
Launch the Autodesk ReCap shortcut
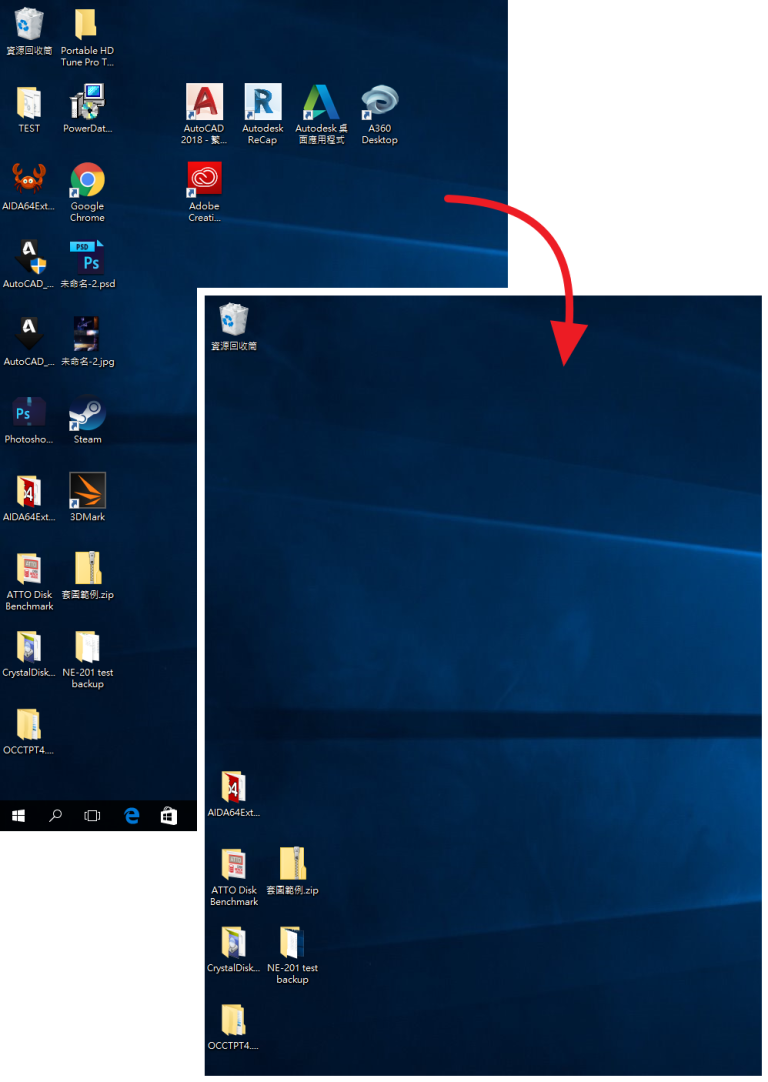pyautogui.click(x=262, y=103)
